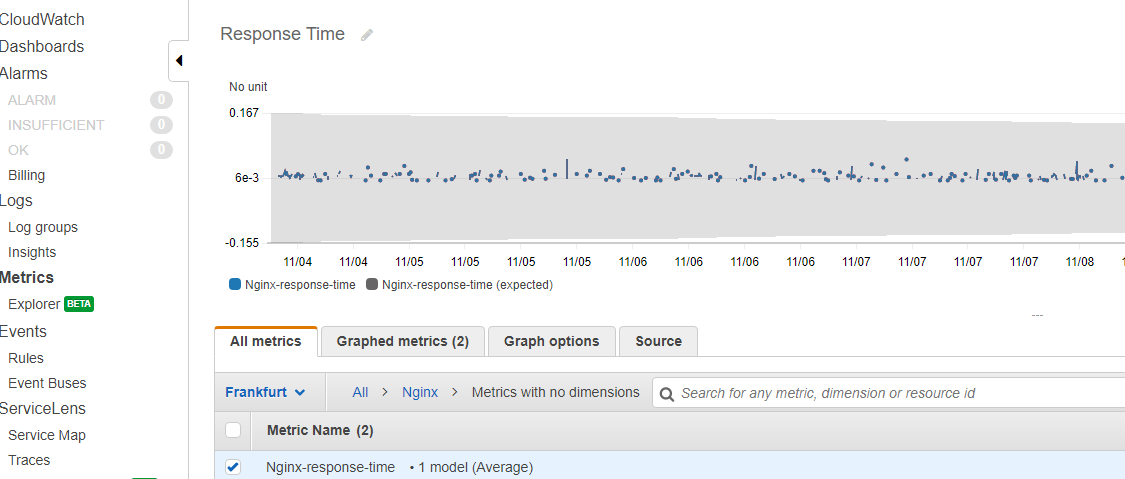Click the search magnifier icon
1125x479 pixels.
point(667,394)
